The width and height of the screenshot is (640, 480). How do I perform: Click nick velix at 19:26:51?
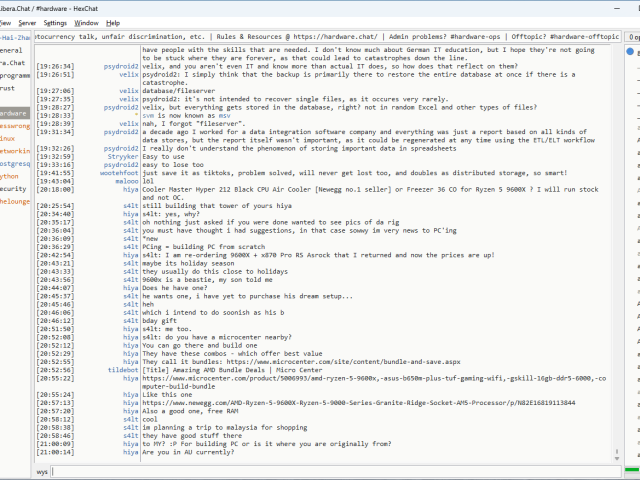[129, 75]
